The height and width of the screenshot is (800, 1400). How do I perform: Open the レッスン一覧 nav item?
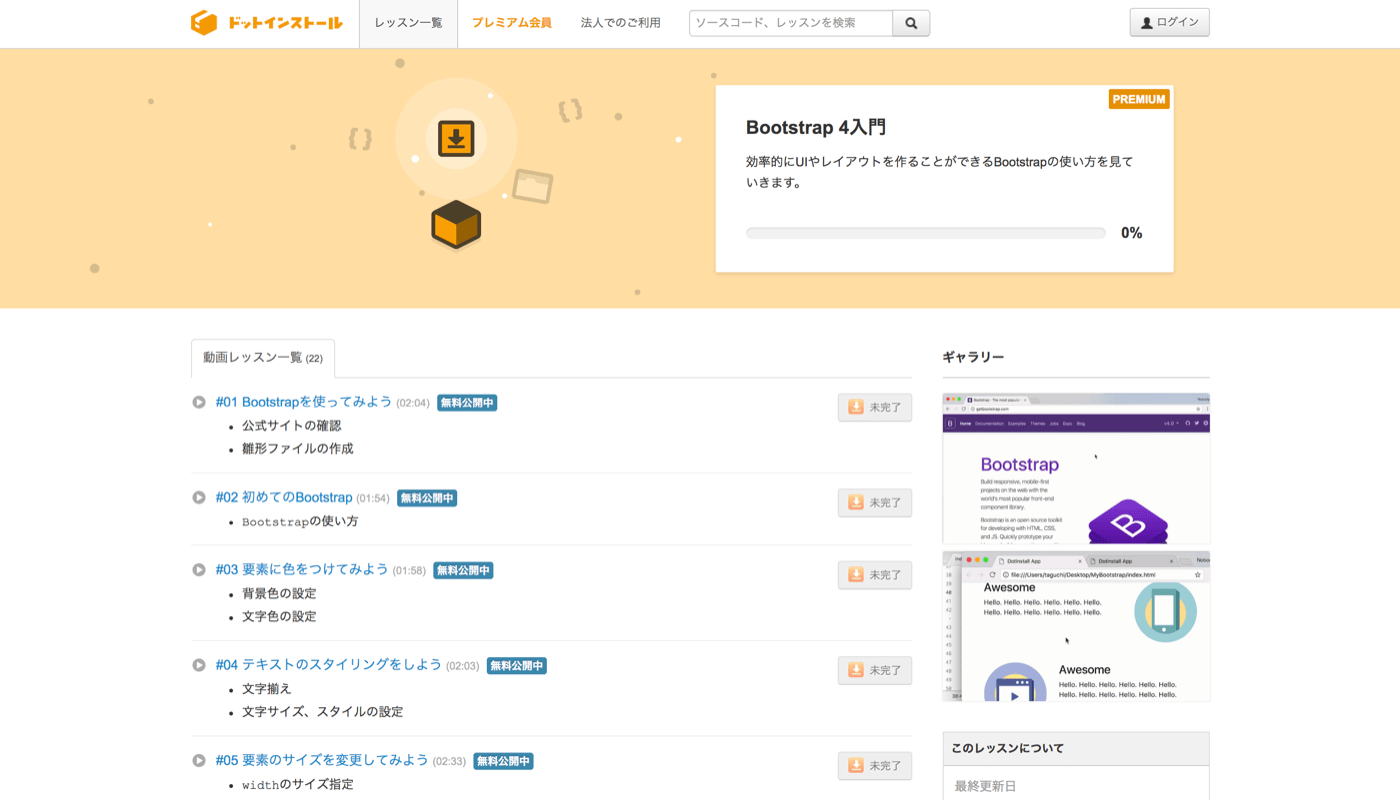pos(408,23)
